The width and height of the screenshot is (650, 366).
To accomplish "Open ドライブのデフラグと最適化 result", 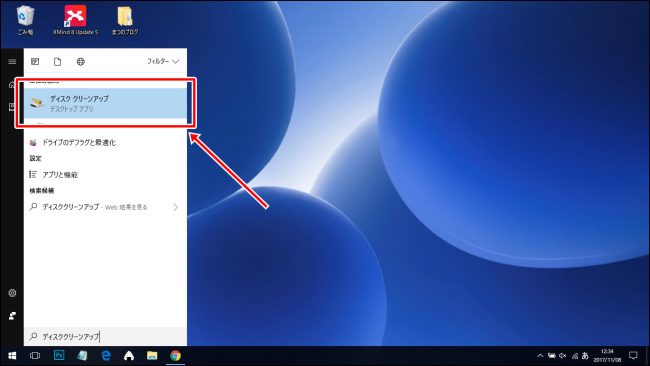I will (105, 143).
